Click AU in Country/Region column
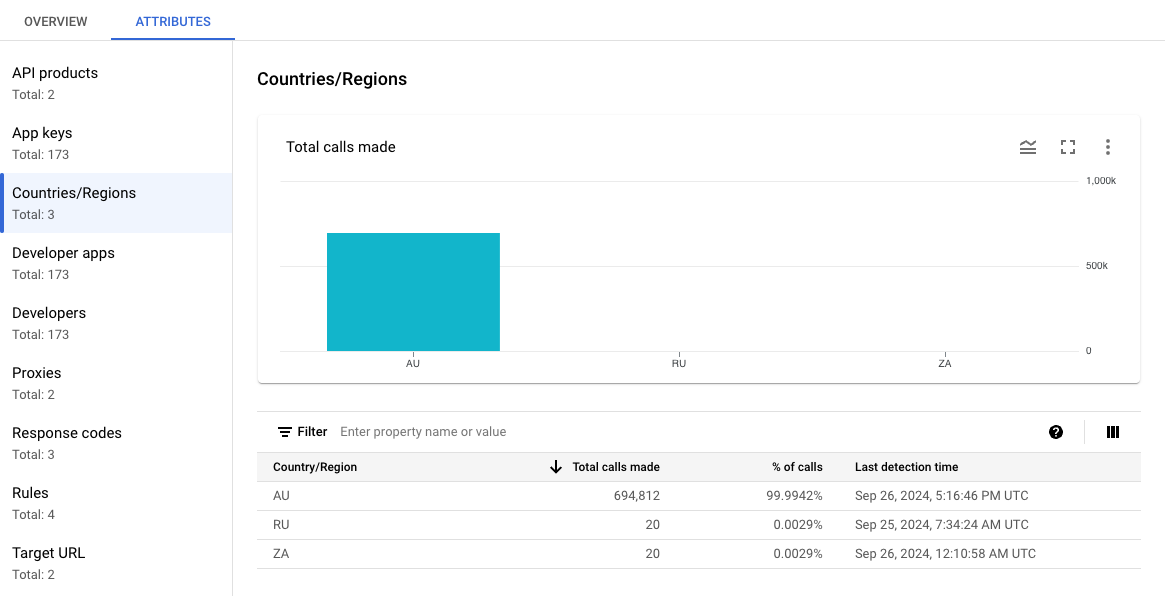 281,496
